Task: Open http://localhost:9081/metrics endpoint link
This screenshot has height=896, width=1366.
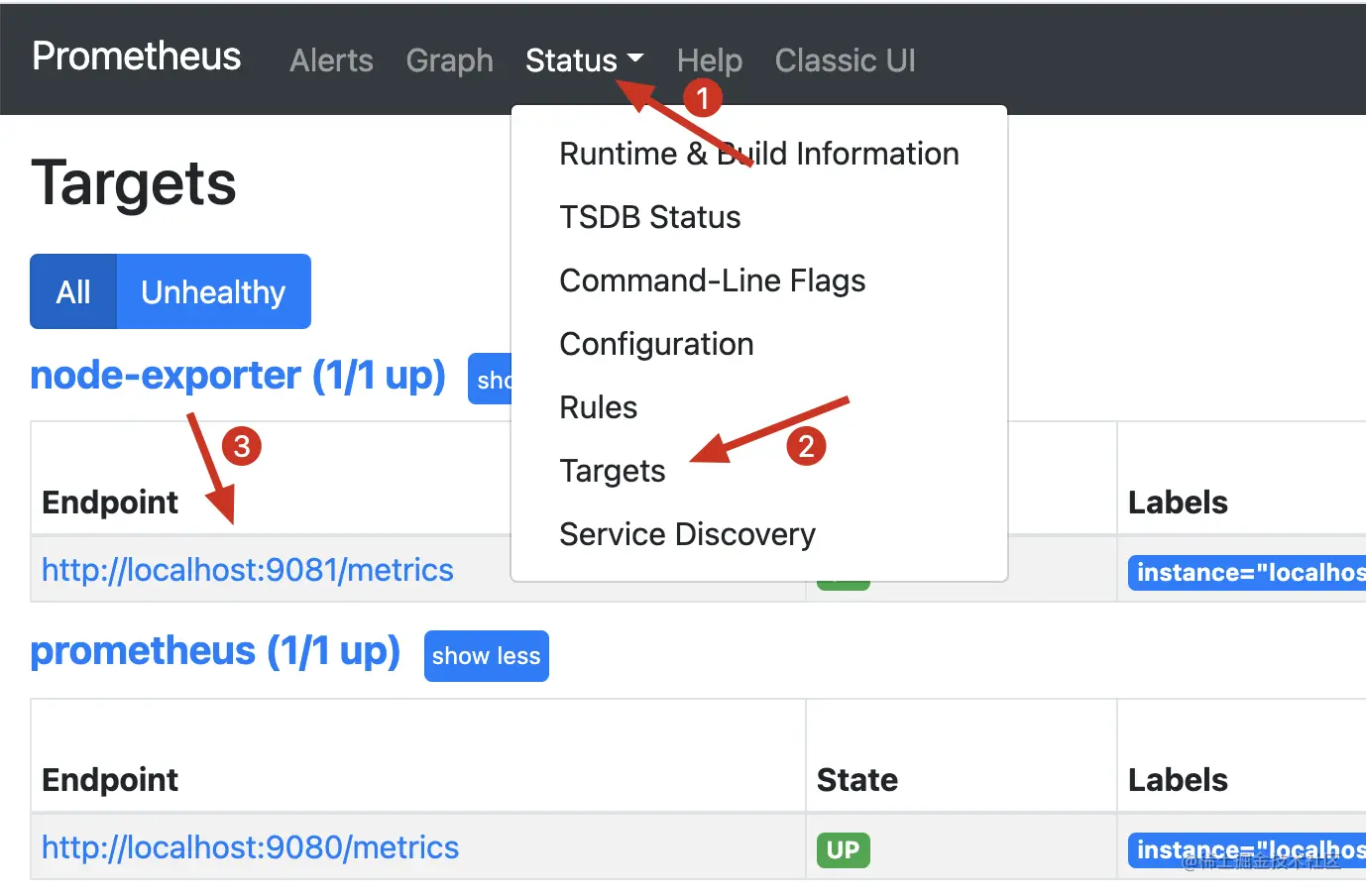Action: [248, 570]
